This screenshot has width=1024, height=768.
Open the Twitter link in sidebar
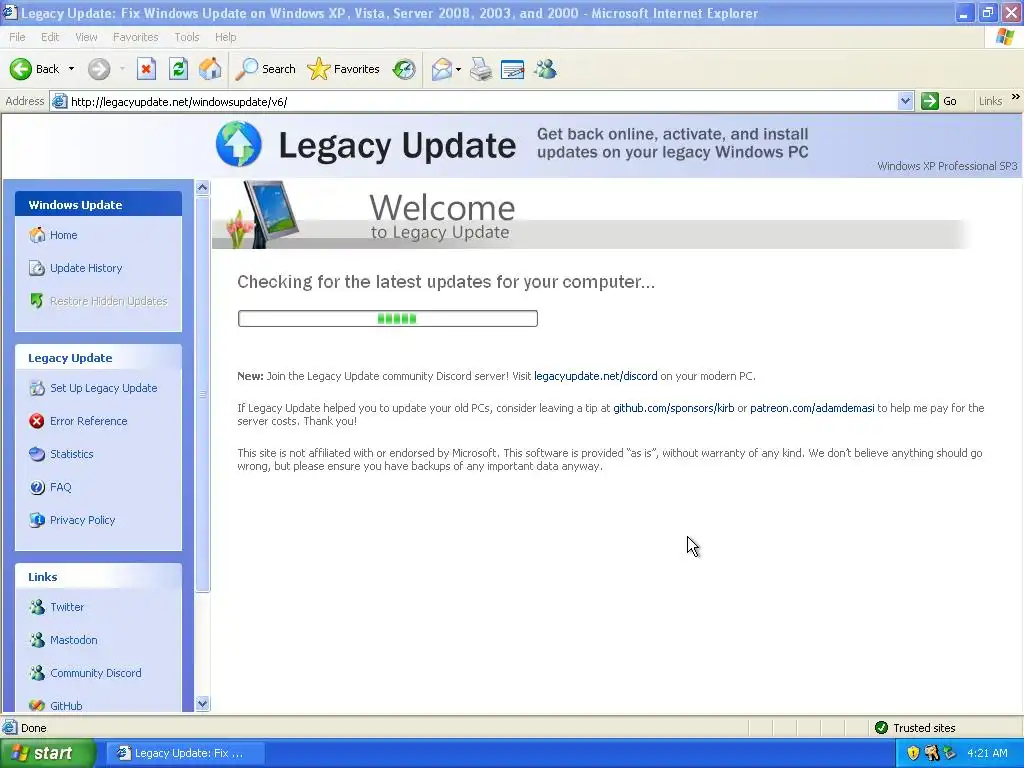(67, 607)
